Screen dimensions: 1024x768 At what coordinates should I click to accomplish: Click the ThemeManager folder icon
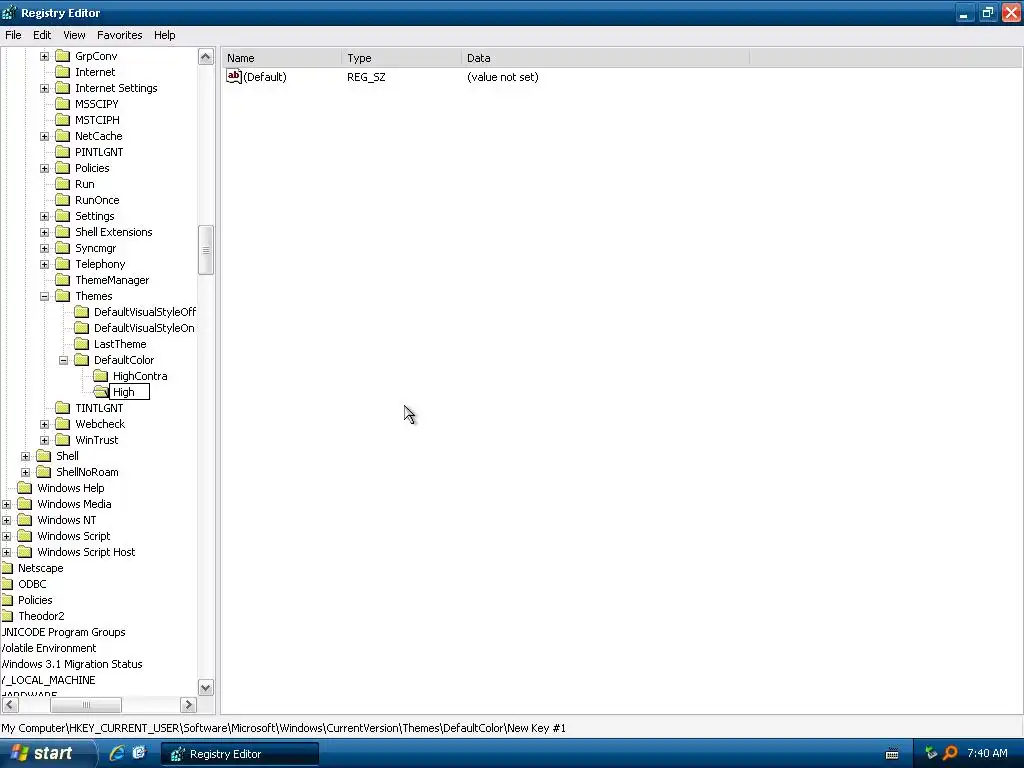point(63,280)
